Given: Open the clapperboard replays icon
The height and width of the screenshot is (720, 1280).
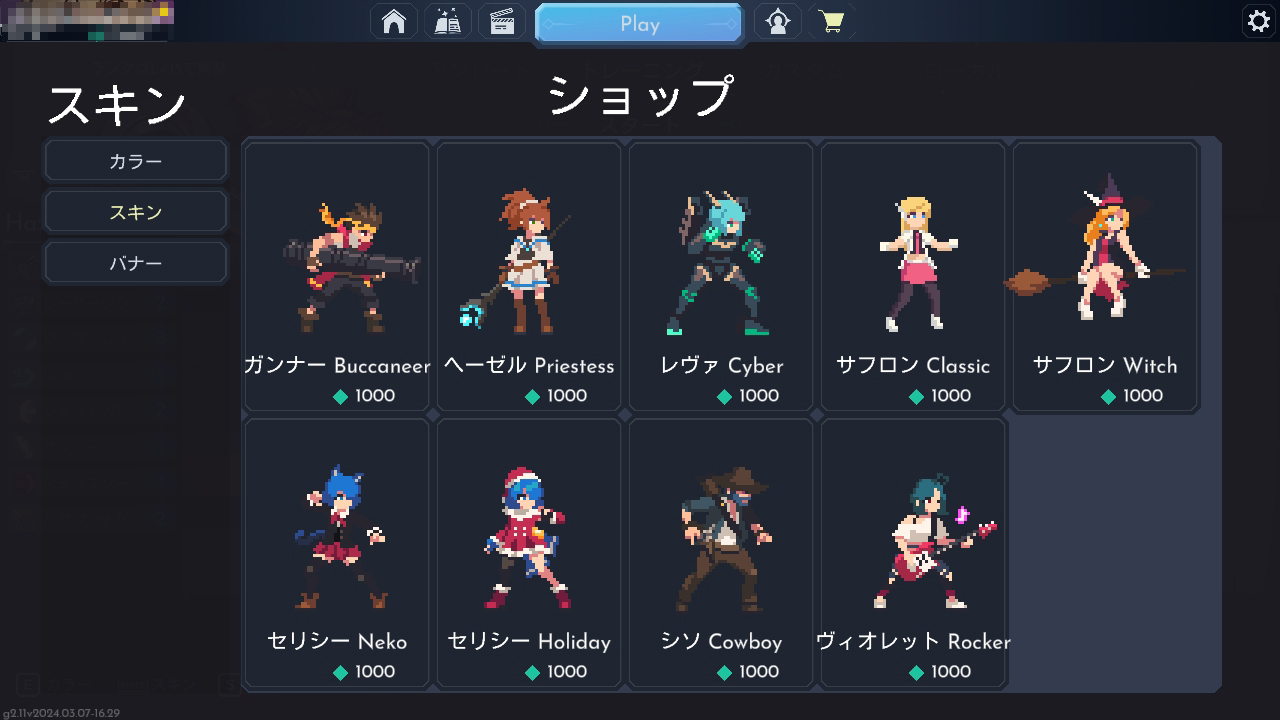Looking at the screenshot, I should coord(502,22).
